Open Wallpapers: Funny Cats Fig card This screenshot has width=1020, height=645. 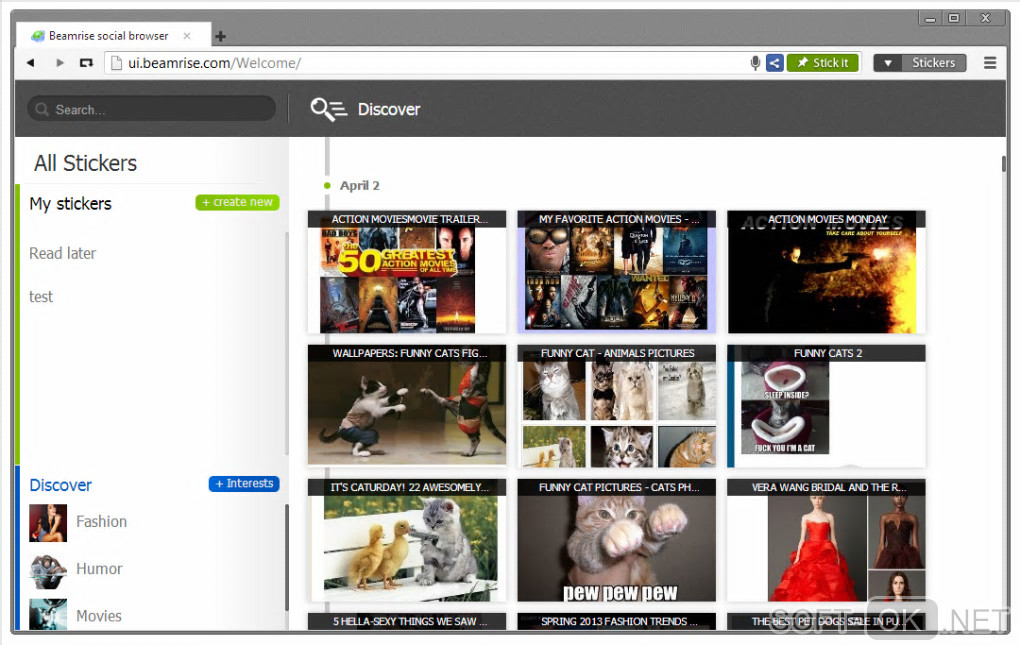(x=407, y=406)
